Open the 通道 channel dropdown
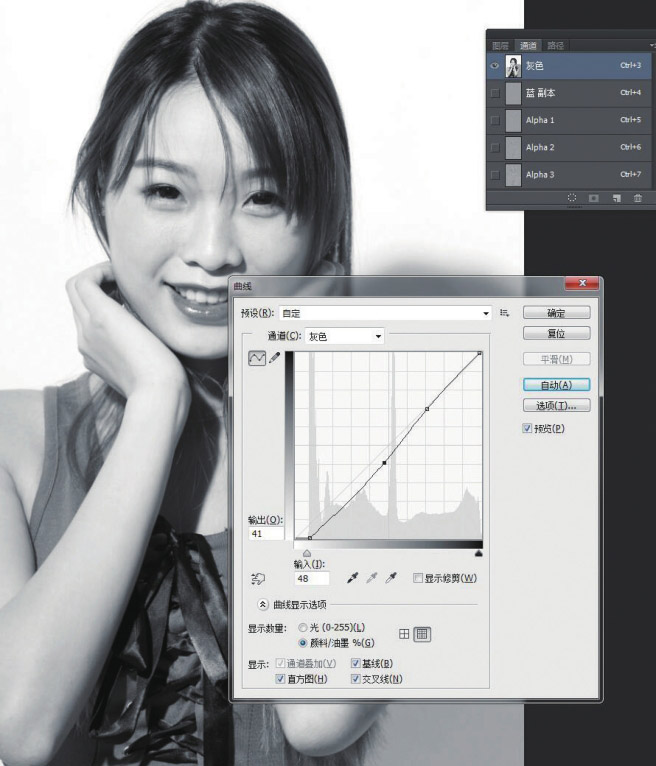Image resolution: width=656 pixels, height=766 pixels. (x=378, y=337)
